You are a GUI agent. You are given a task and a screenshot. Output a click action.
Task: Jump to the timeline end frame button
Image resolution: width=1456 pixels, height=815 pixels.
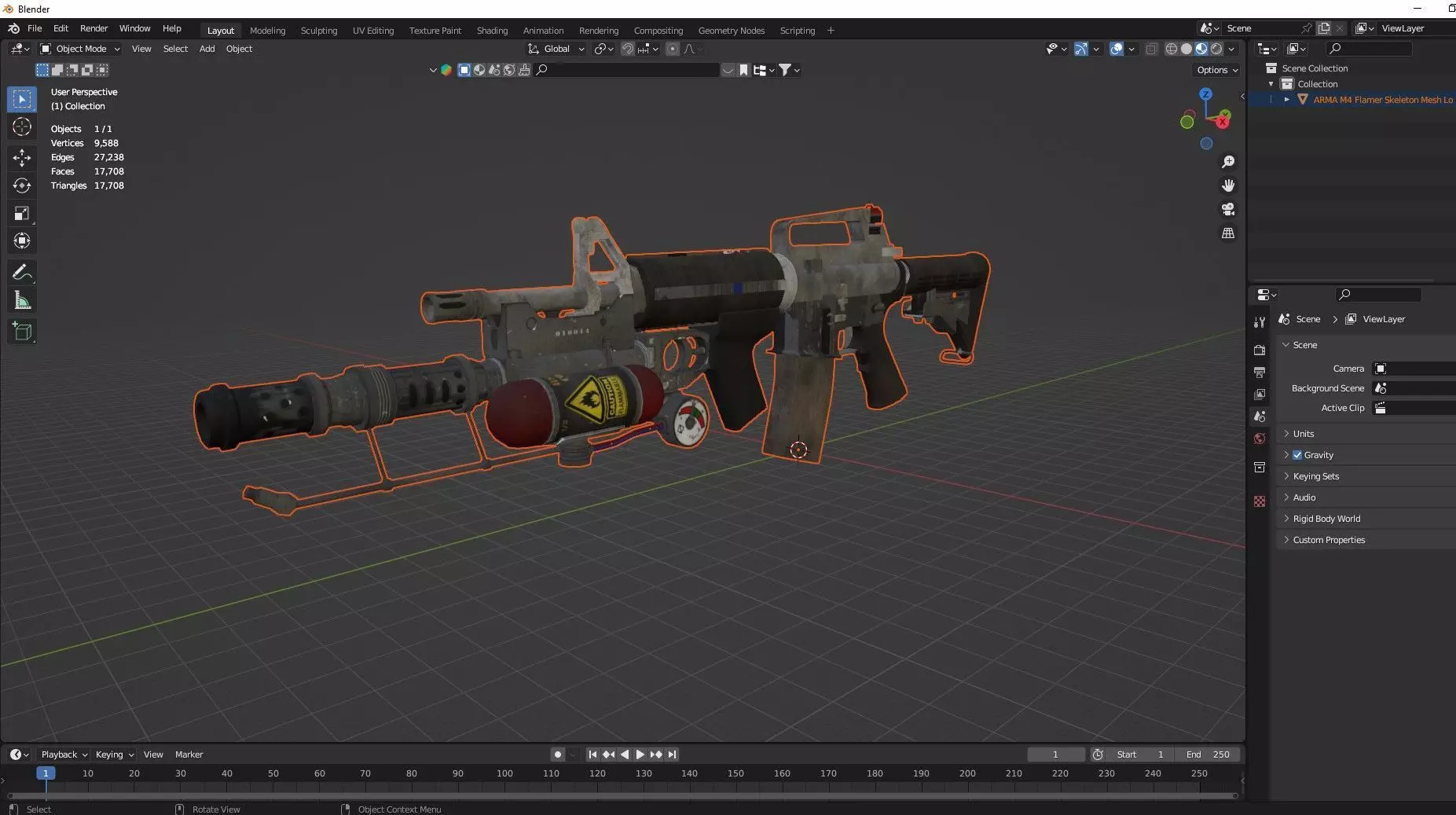tap(672, 754)
